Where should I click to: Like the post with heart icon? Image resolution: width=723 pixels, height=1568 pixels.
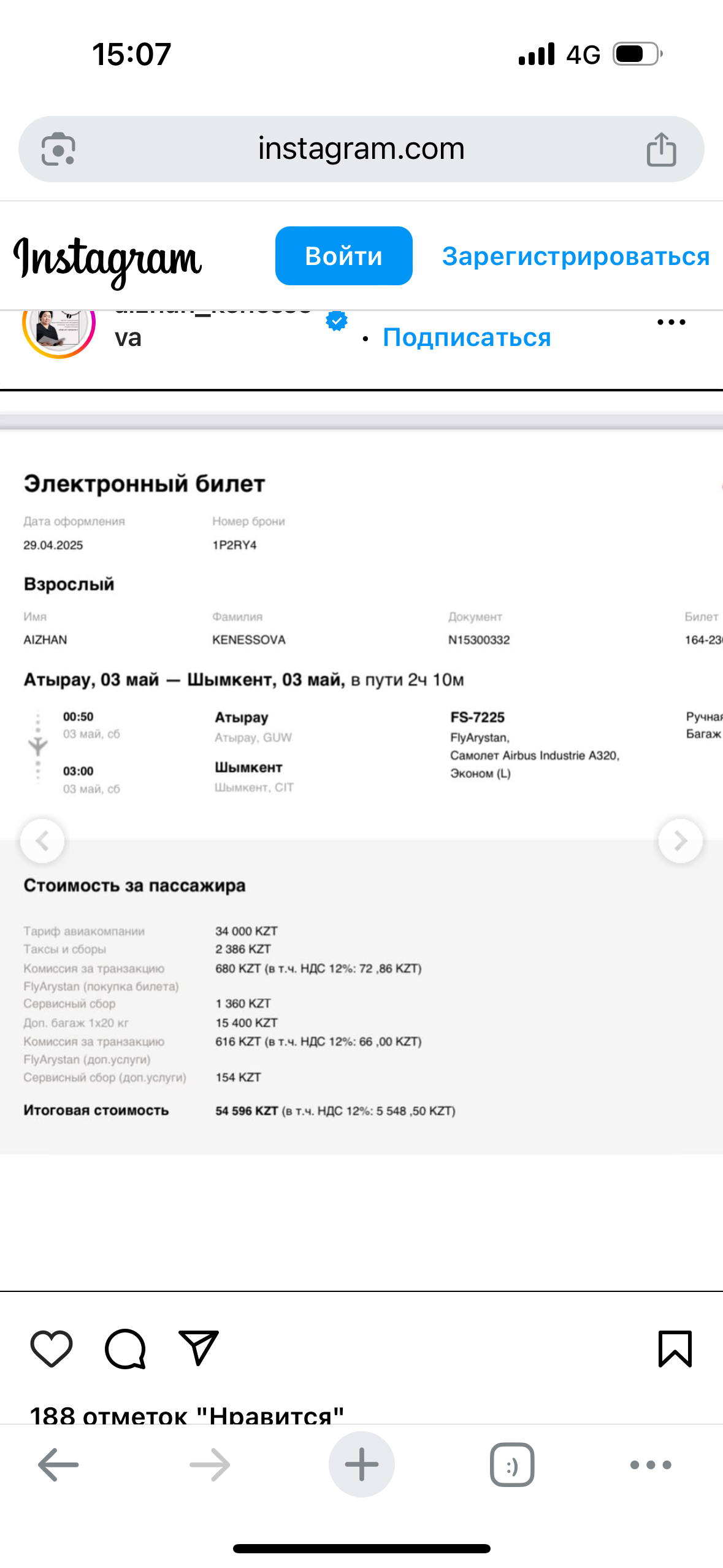[52, 1349]
